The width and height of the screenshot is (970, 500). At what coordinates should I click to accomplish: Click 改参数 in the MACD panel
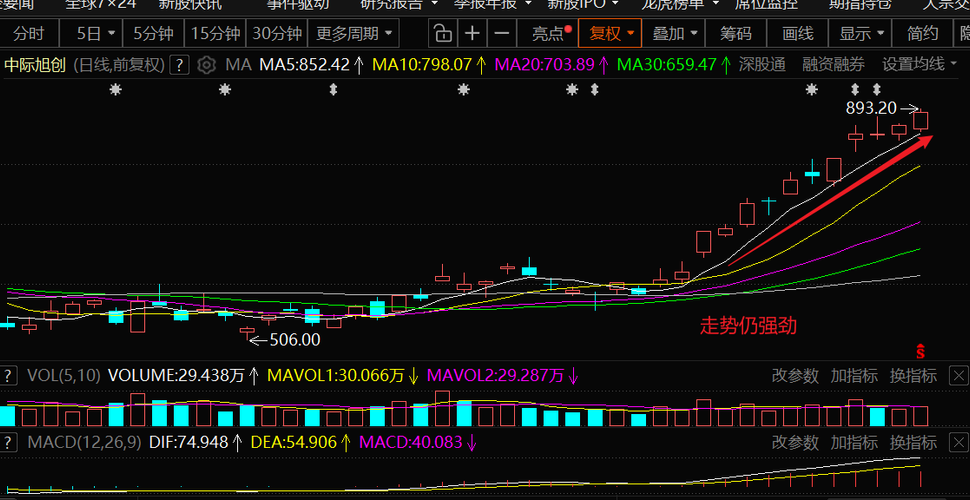[795, 442]
